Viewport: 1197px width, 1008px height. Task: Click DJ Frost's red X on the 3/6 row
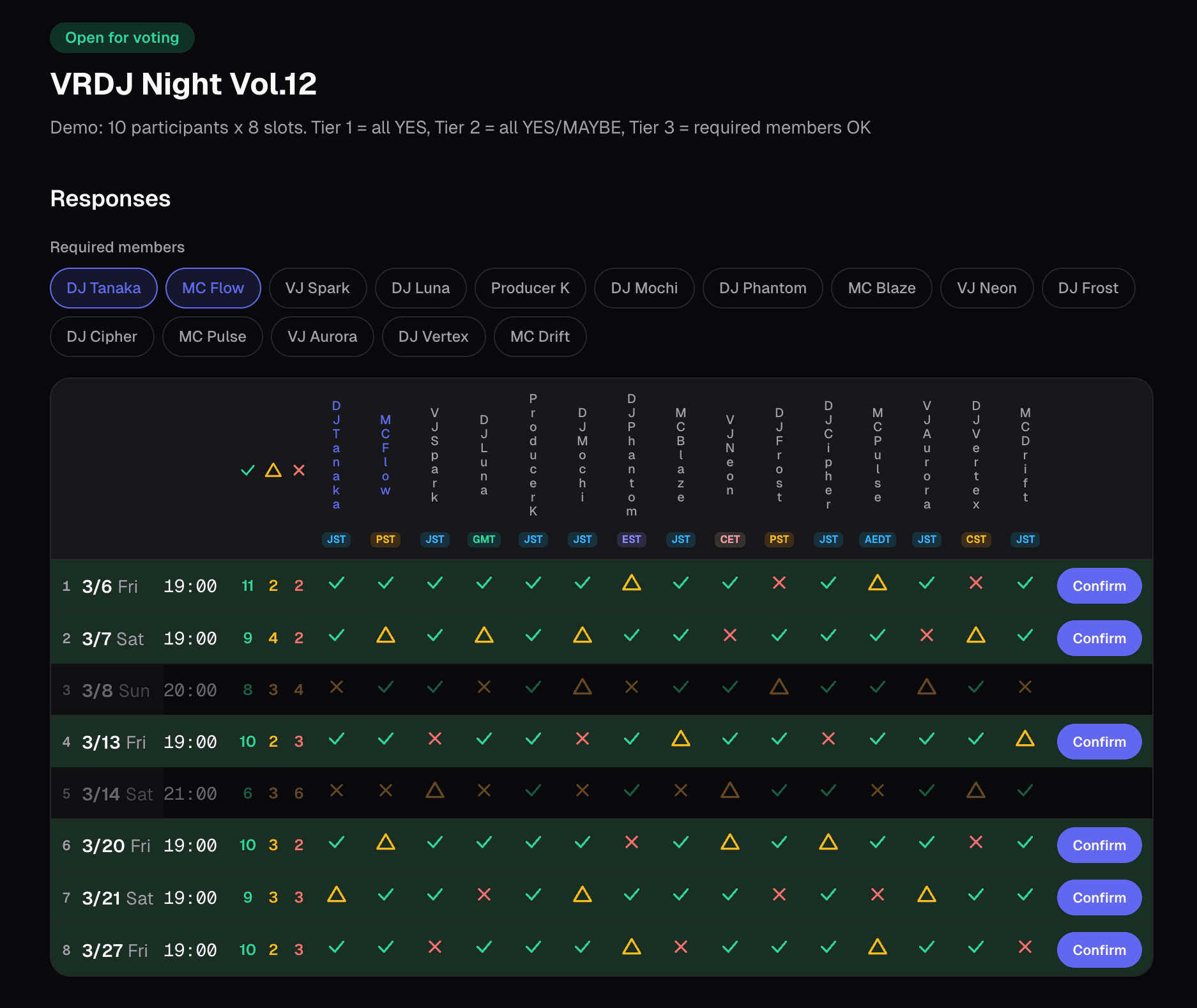click(779, 584)
